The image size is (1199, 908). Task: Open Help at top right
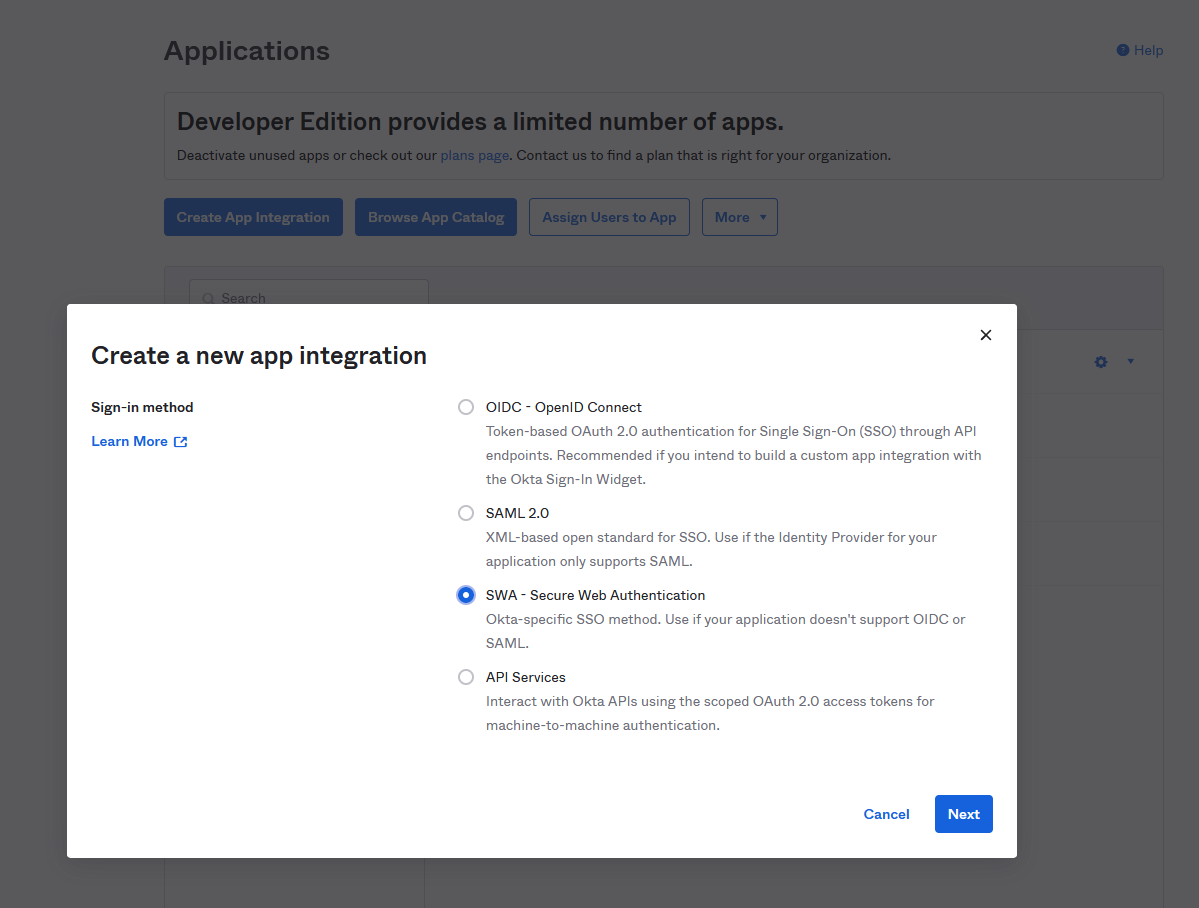[1139, 50]
